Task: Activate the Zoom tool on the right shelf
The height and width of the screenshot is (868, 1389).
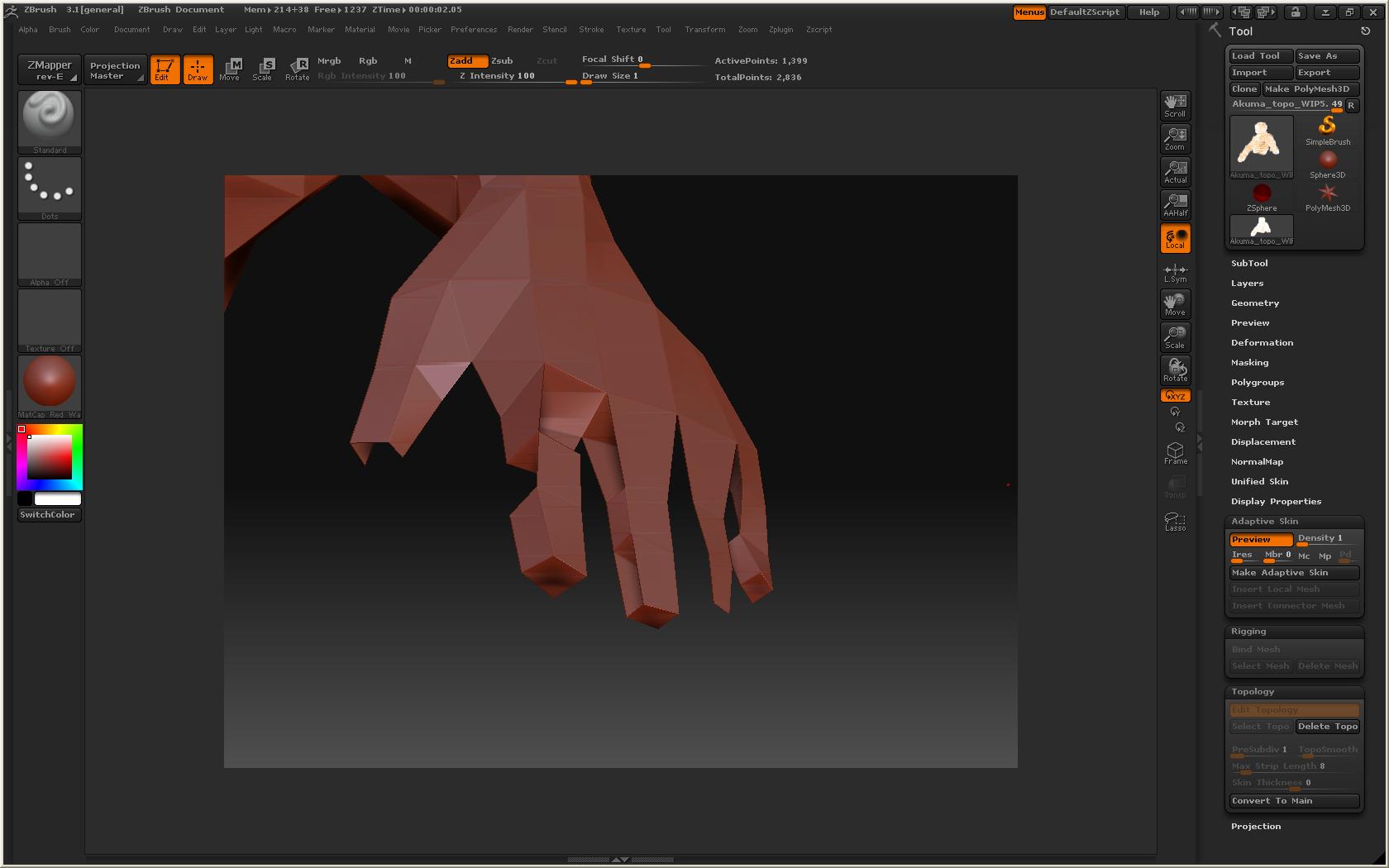Action: 1175,138
